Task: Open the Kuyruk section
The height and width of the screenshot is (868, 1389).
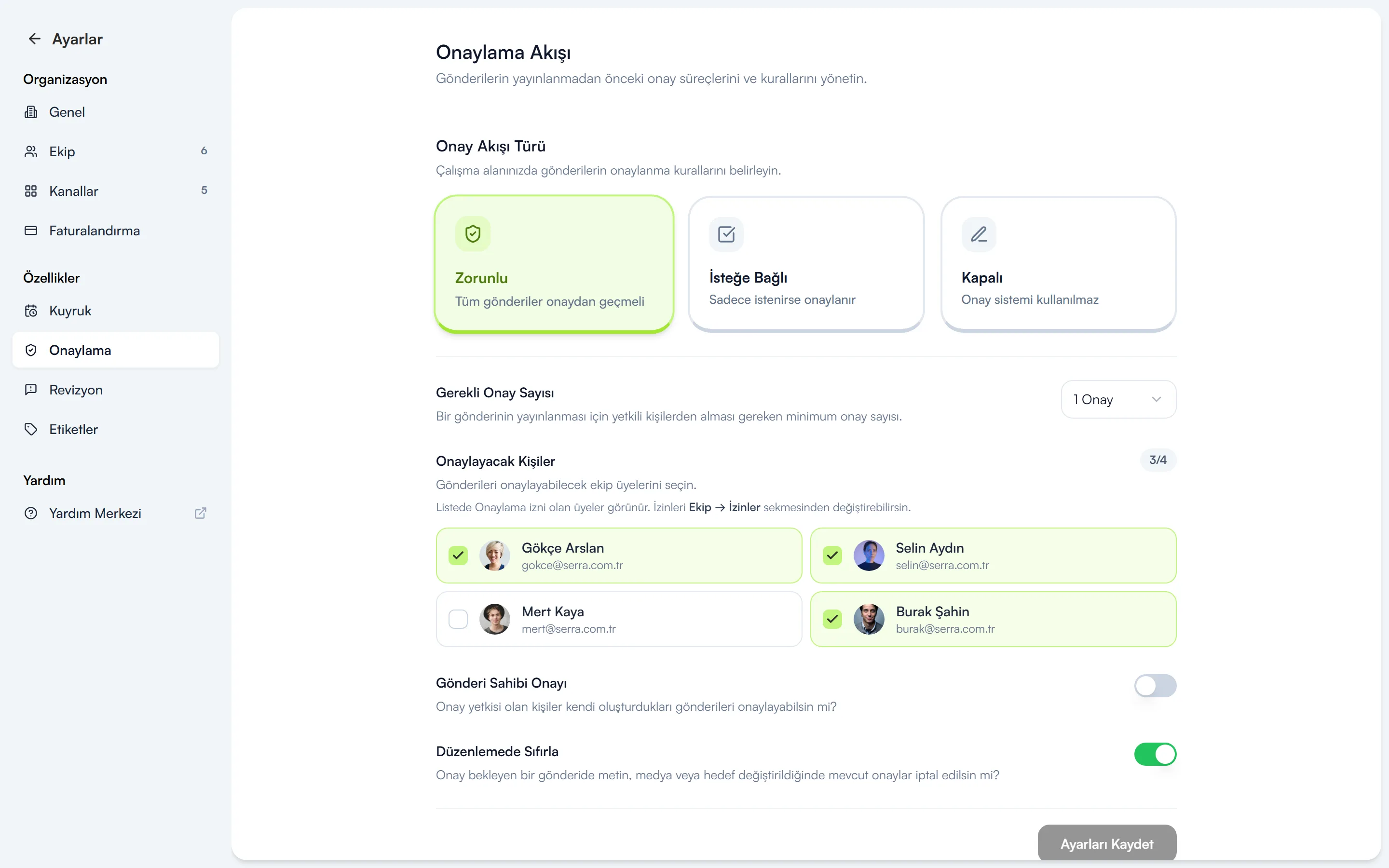Action: pyautogui.click(x=115, y=311)
